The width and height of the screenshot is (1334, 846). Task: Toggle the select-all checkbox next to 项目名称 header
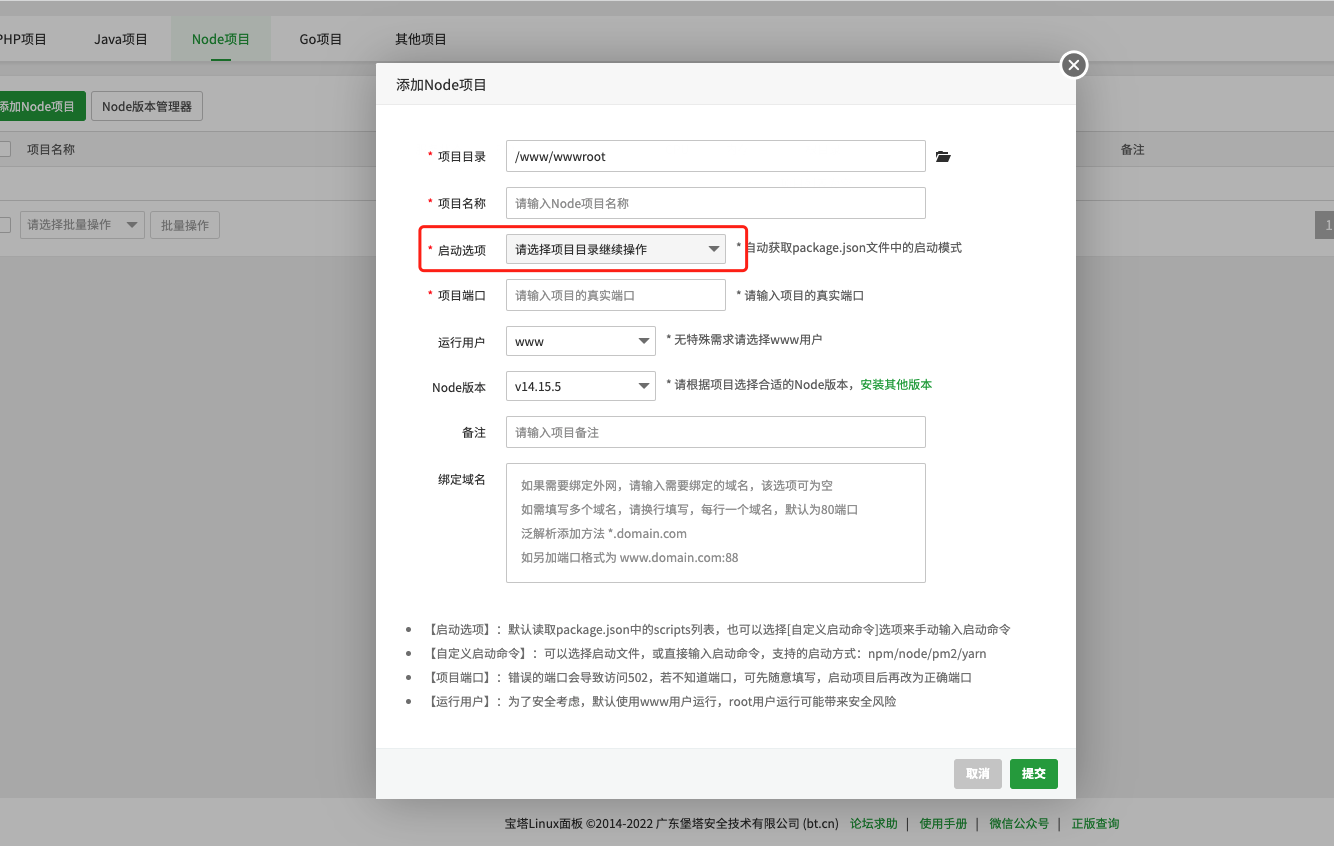click(4, 149)
